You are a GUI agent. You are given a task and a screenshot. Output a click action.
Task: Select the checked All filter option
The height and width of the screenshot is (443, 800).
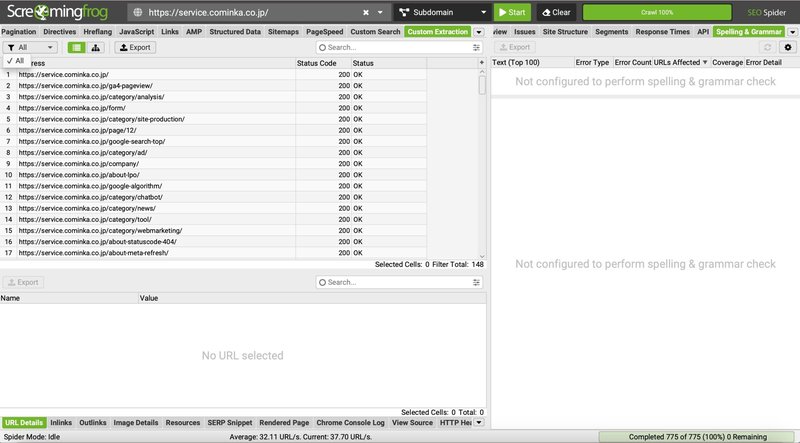(x=15, y=61)
